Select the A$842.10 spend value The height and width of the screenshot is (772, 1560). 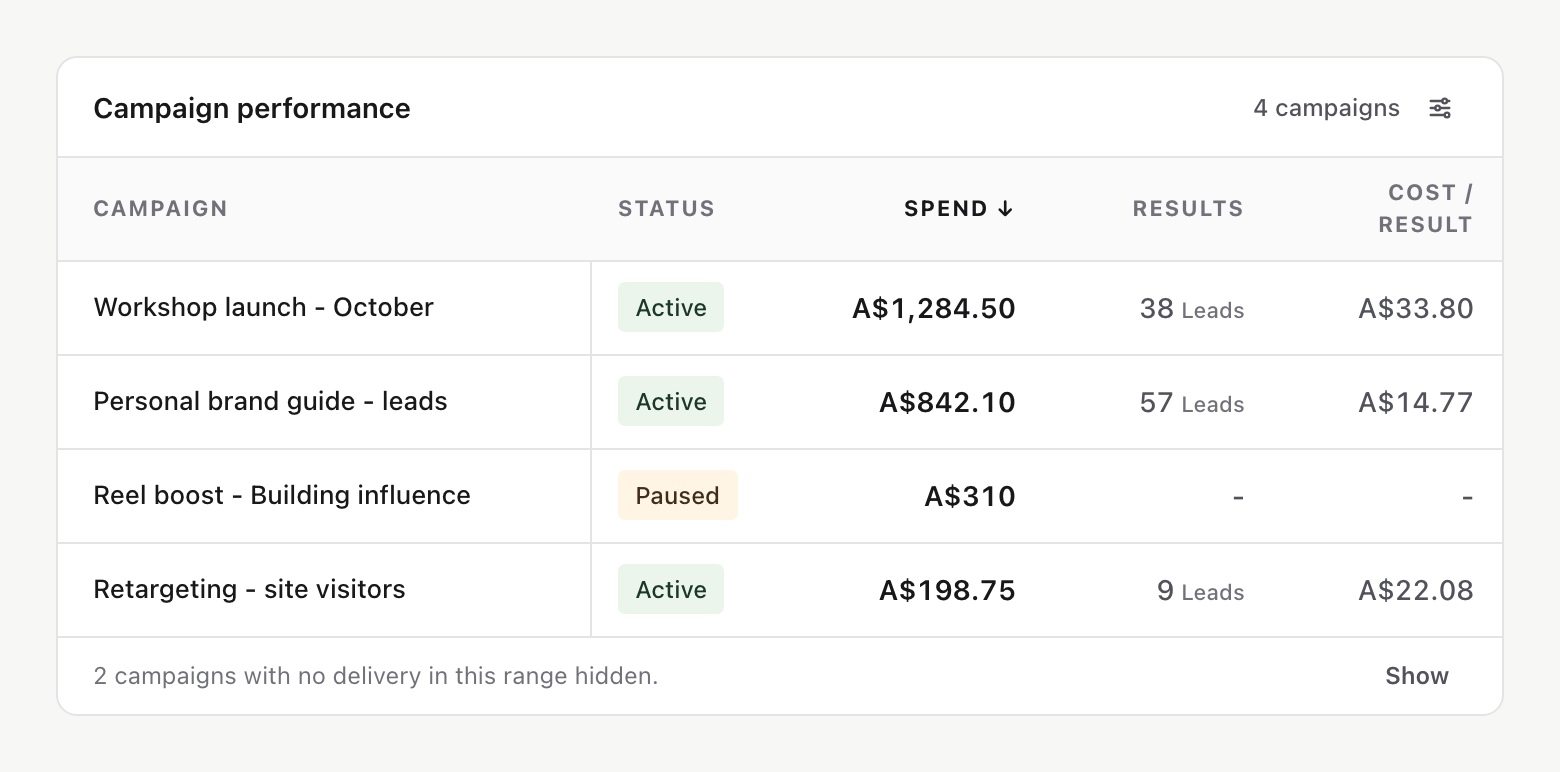[947, 402]
